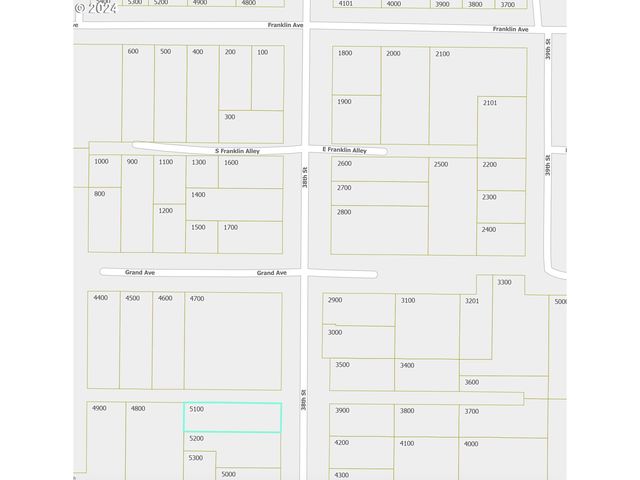Click parcel 2900
The height and width of the screenshot is (480, 640).
click(x=358, y=308)
